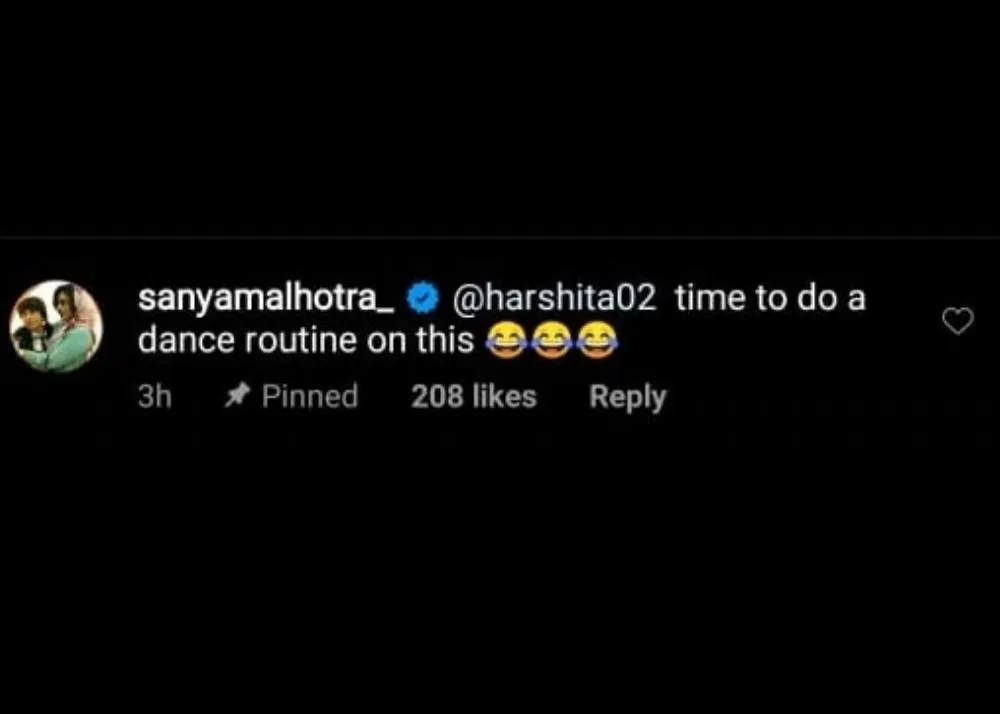The width and height of the screenshot is (1000, 714).
Task: Click the word 'dance' in the comment
Action: pos(186,340)
